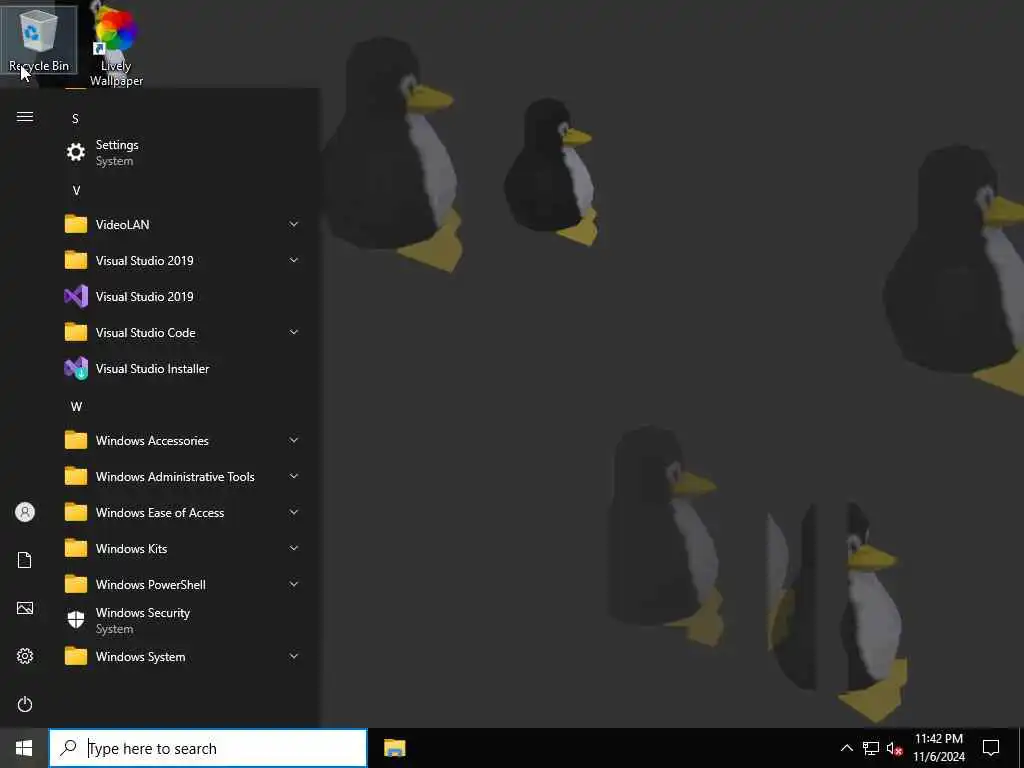The width and height of the screenshot is (1024, 768).
Task: Open the user account icon in sidebar
Action: coord(25,512)
